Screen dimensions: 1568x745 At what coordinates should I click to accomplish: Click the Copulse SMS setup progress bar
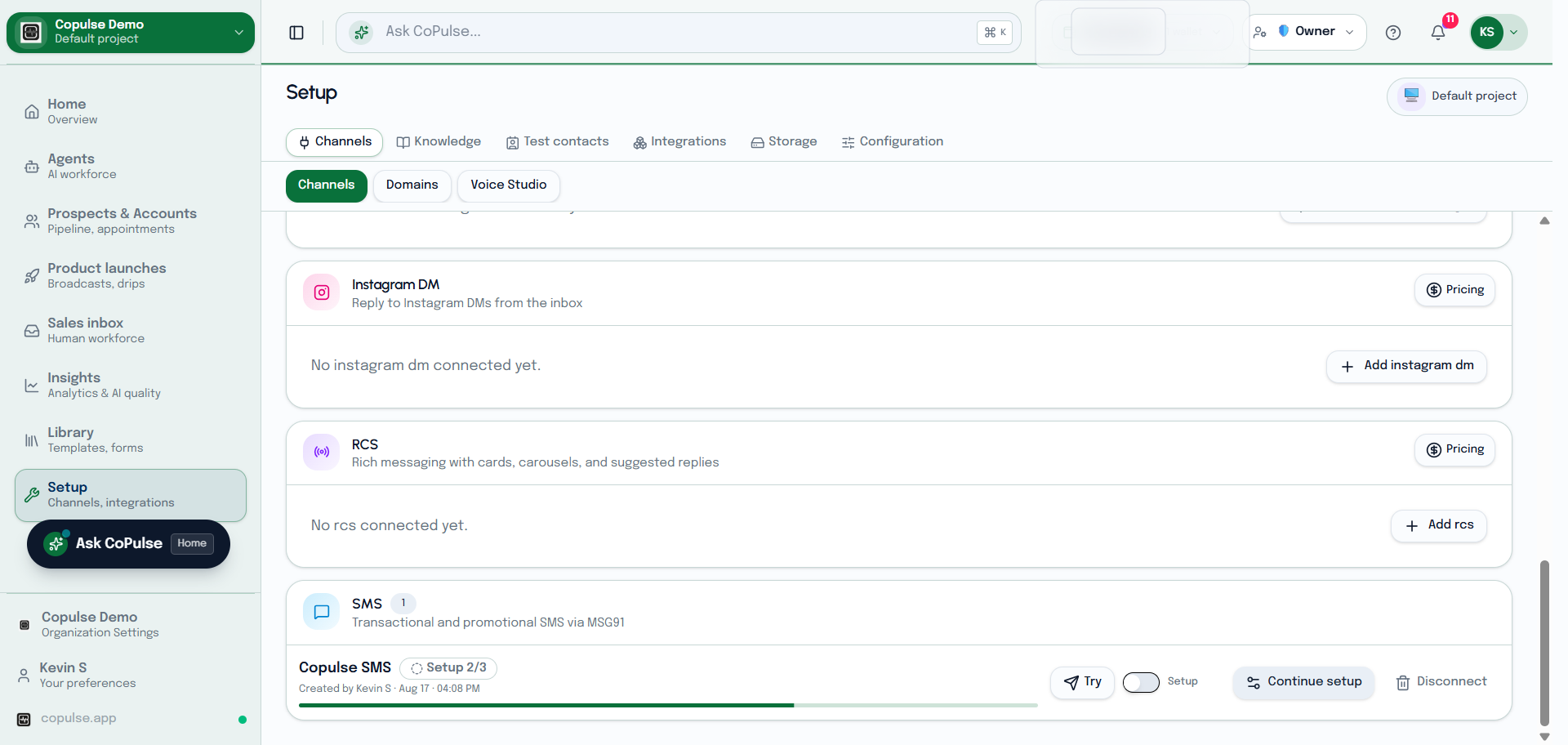point(668,706)
